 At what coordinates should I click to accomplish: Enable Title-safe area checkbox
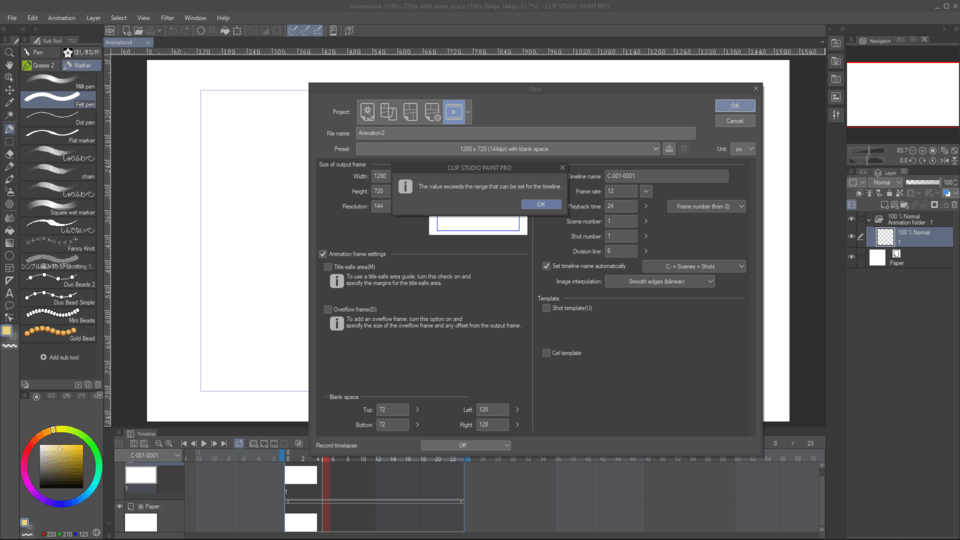(328, 267)
